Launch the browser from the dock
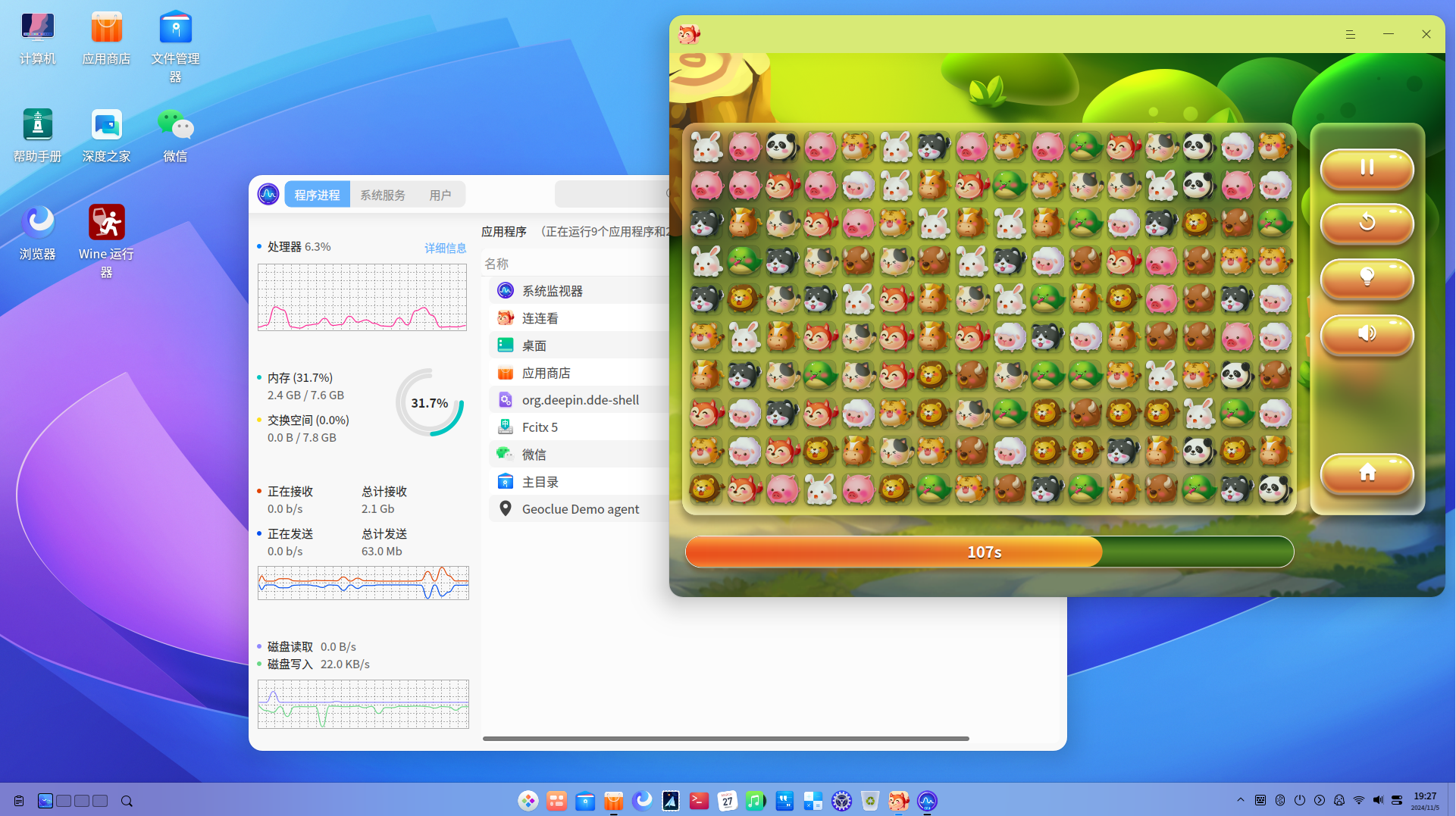This screenshot has width=1456, height=816. pos(642,801)
